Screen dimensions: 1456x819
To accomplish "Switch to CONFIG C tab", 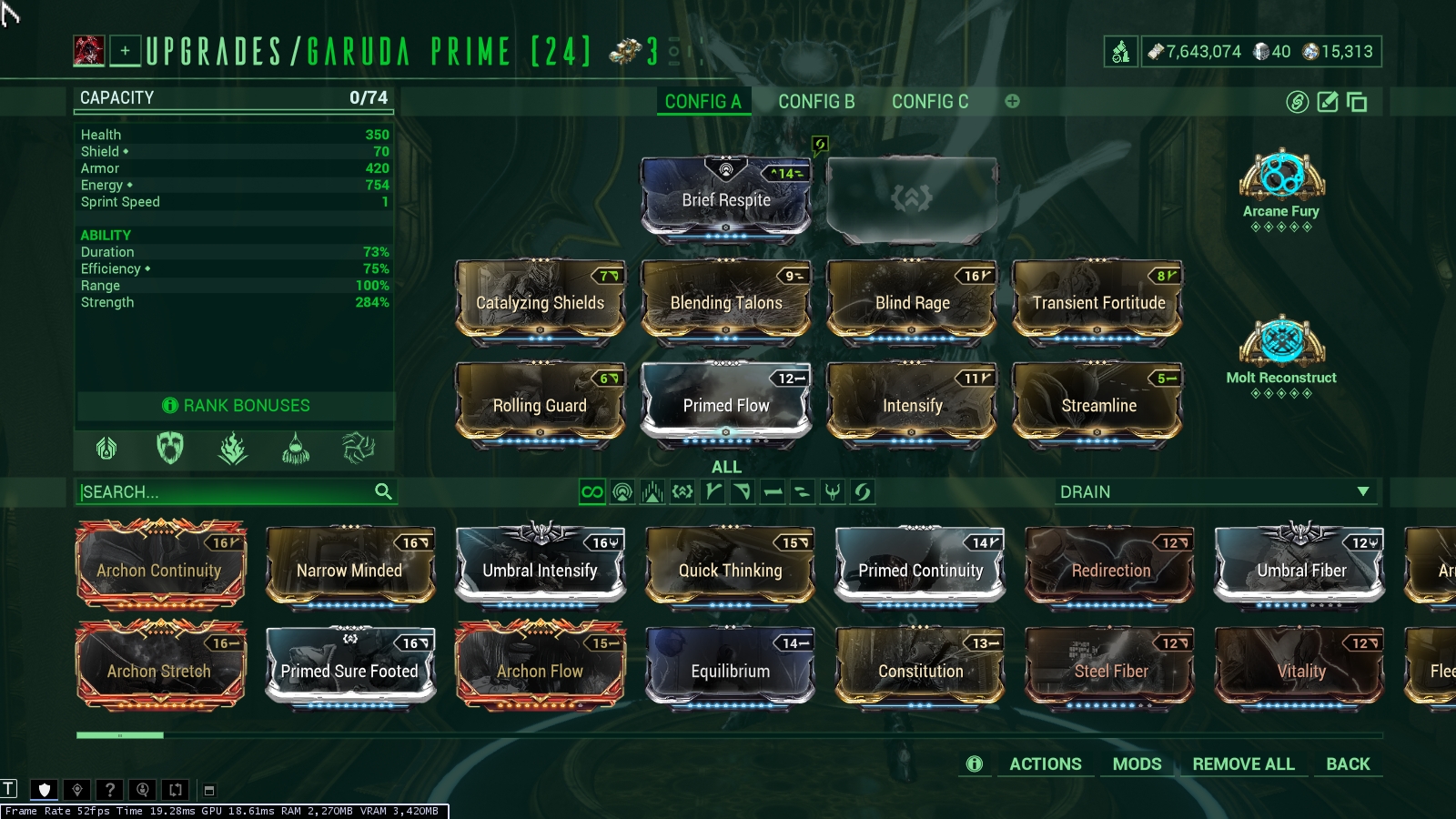I will point(930,102).
